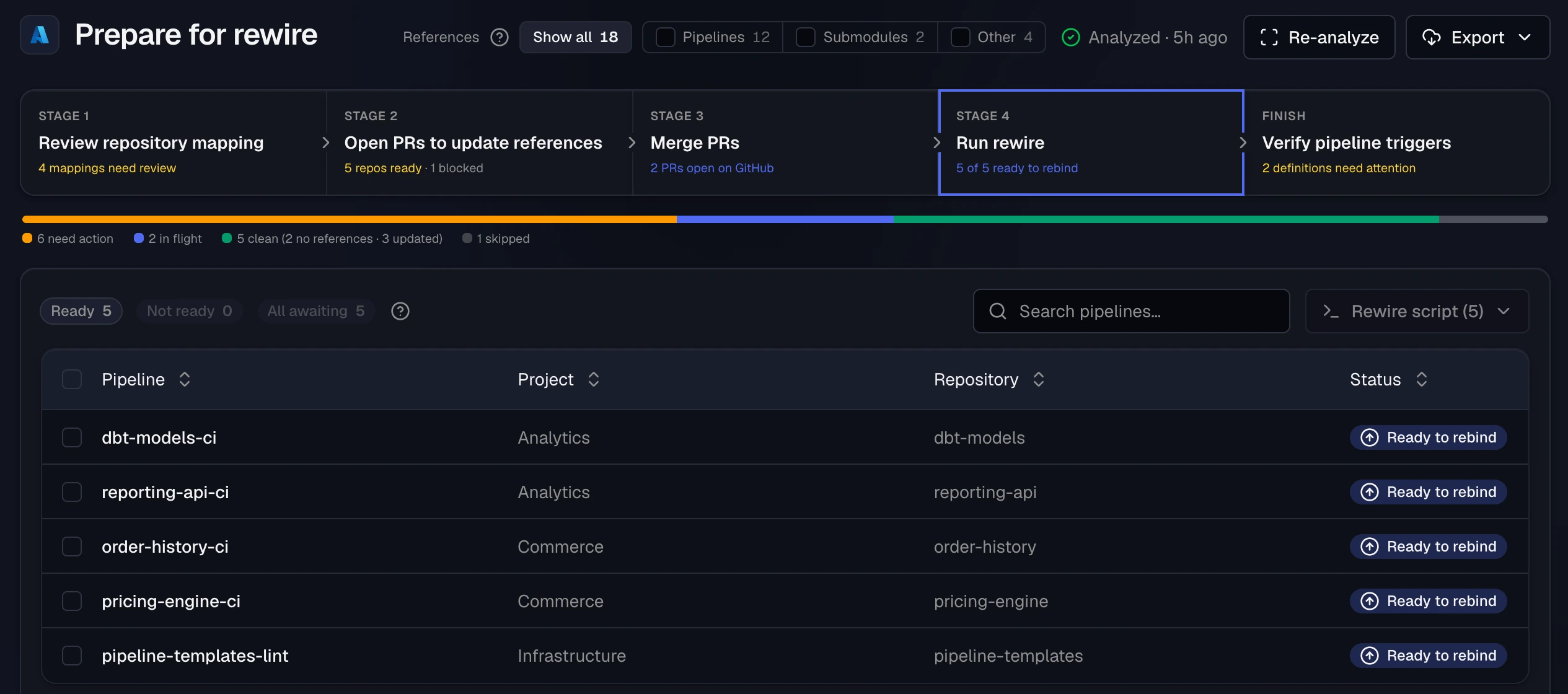
Task: Click rebind arrow icon for pricing-engine-ci
Action: tap(1370, 601)
